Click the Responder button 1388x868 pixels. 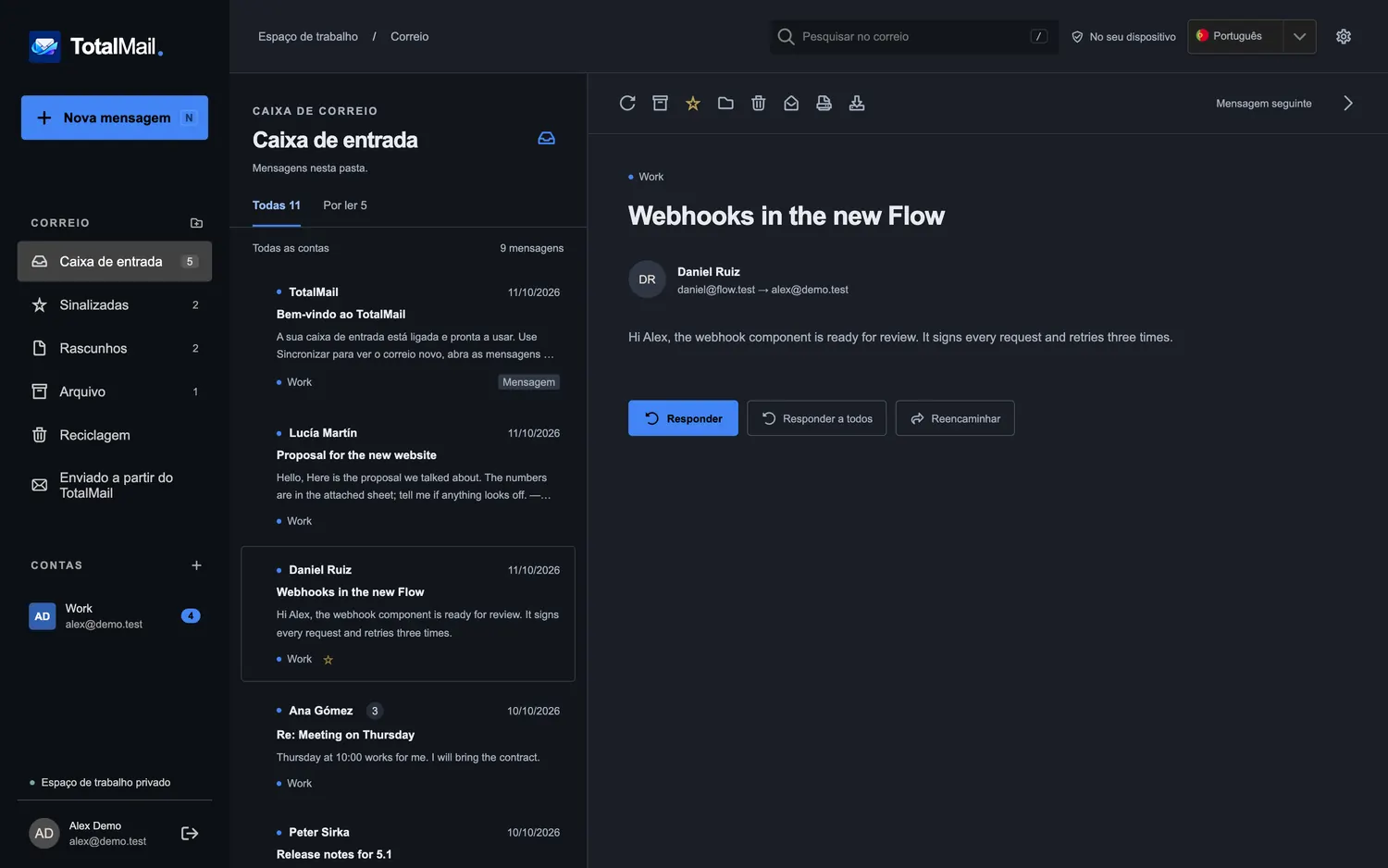[683, 418]
